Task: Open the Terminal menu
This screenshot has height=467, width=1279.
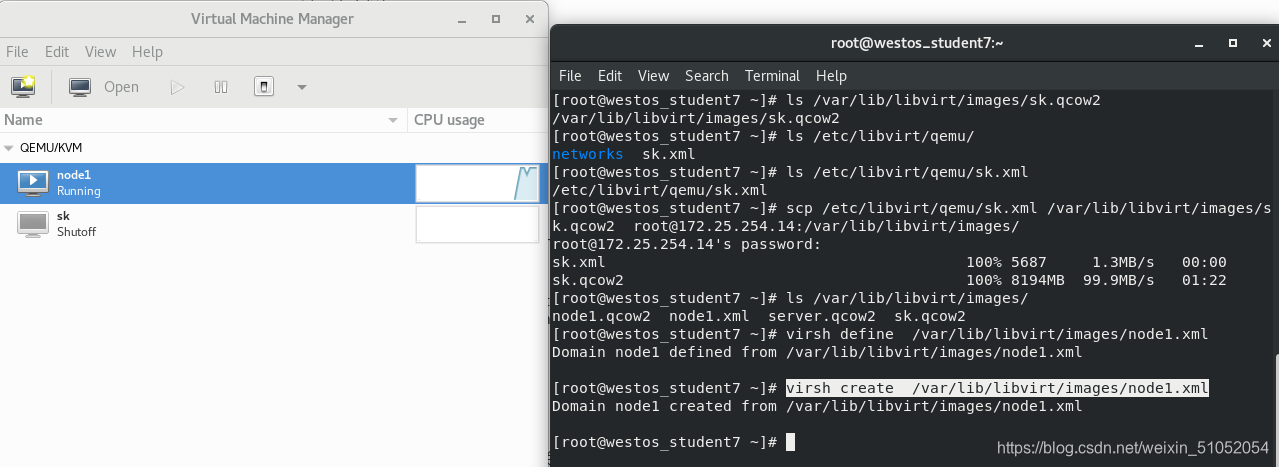Action: click(x=772, y=75)
